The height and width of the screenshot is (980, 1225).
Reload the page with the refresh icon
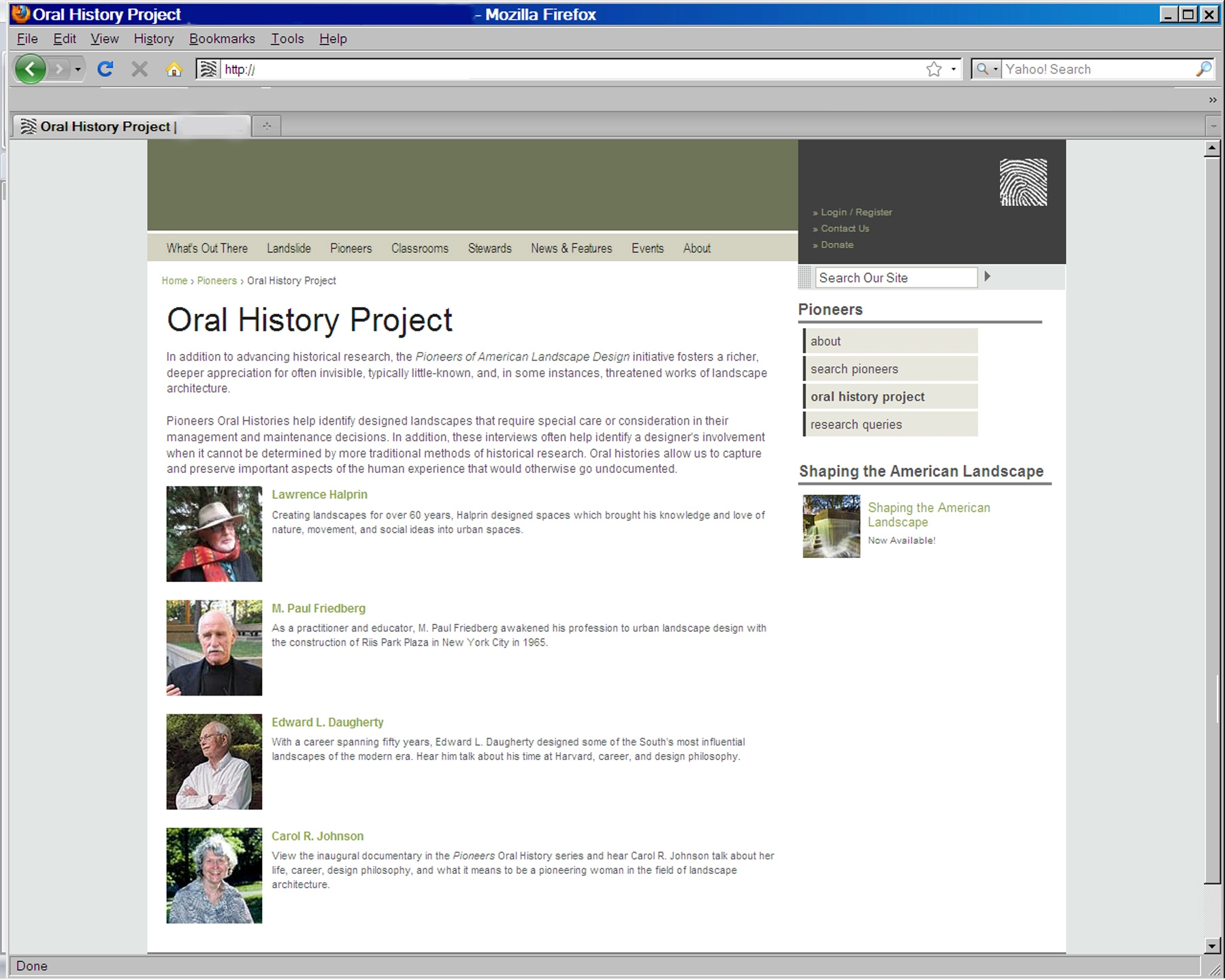(105, 69)
